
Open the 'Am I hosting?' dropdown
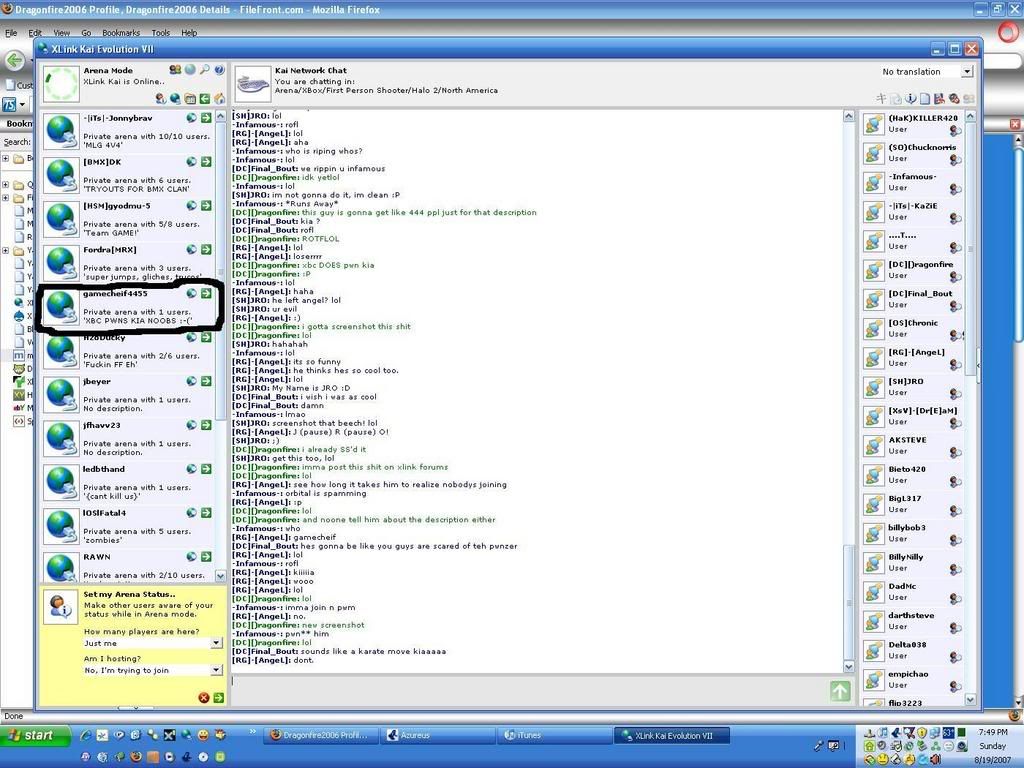click(153, 670)
